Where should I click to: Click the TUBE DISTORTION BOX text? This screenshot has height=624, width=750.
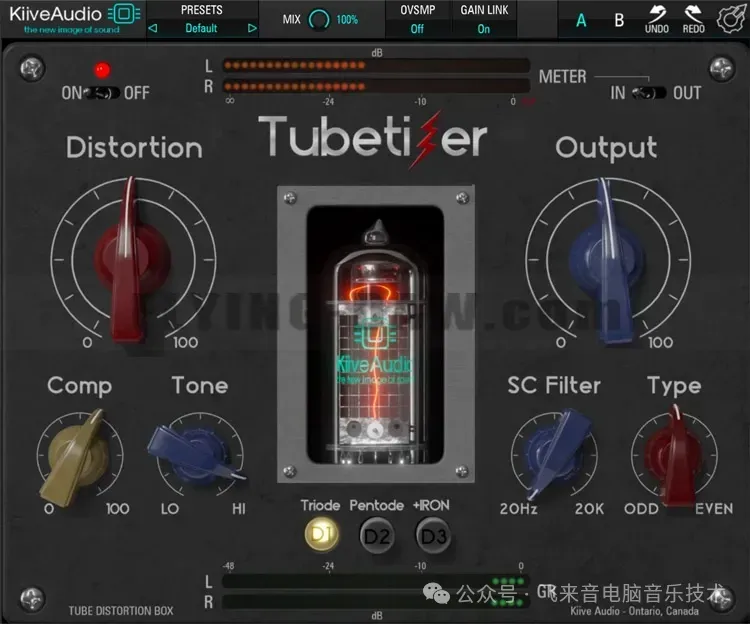pyautogui.click(x=121, y=611)
